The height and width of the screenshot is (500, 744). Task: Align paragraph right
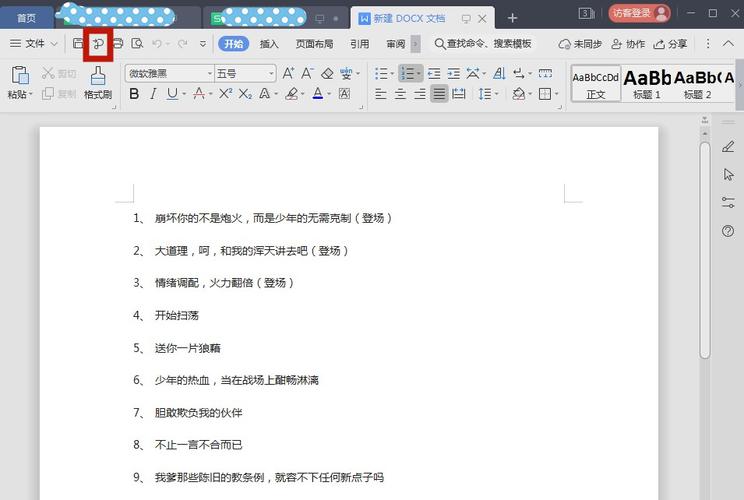[x=419, y=94]
